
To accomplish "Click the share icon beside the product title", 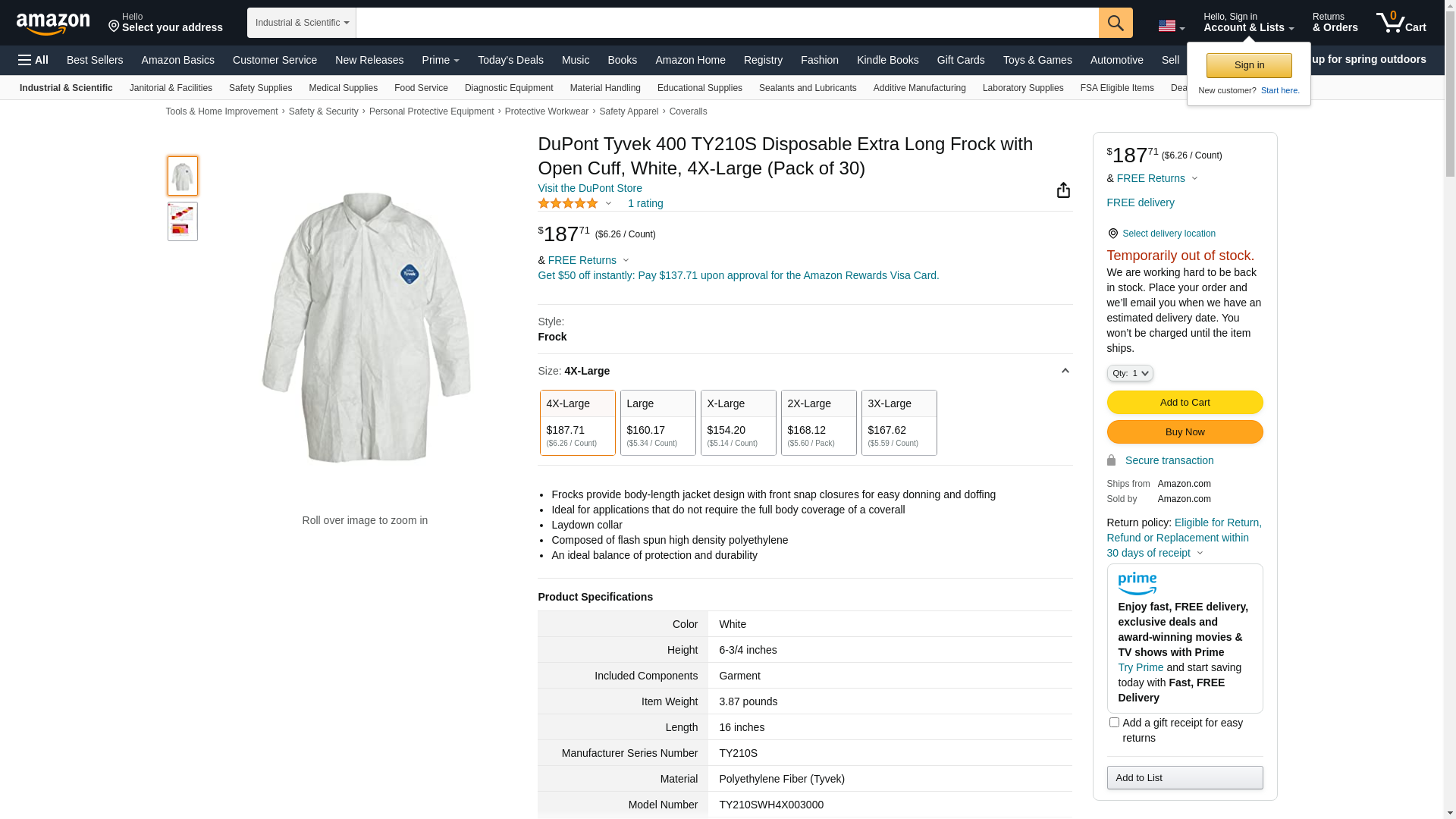I will 1063,190.
